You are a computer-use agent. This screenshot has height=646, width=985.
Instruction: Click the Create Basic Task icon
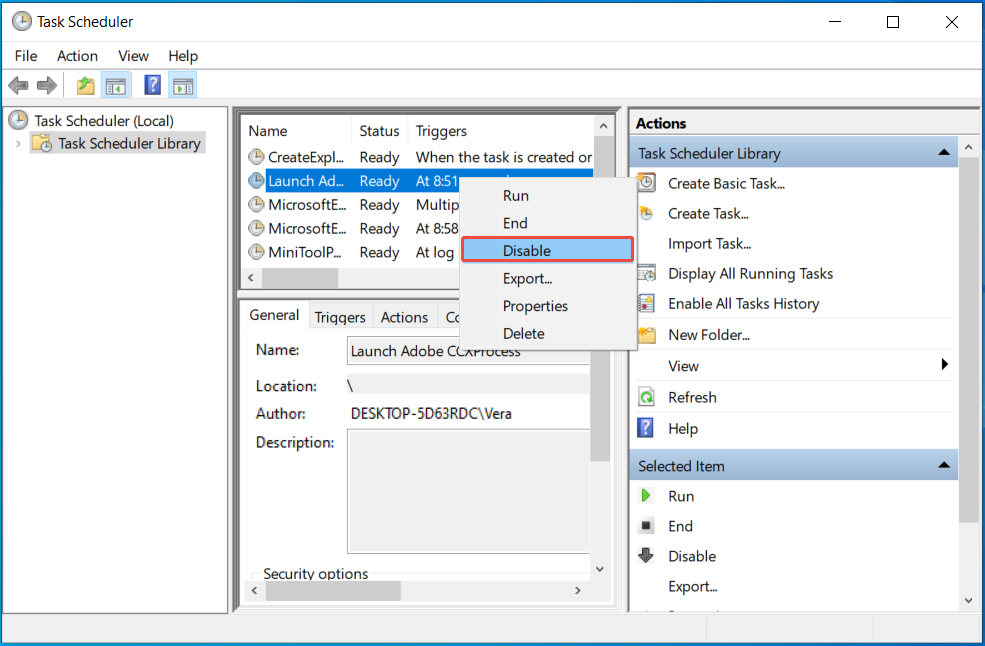[647, 183]
